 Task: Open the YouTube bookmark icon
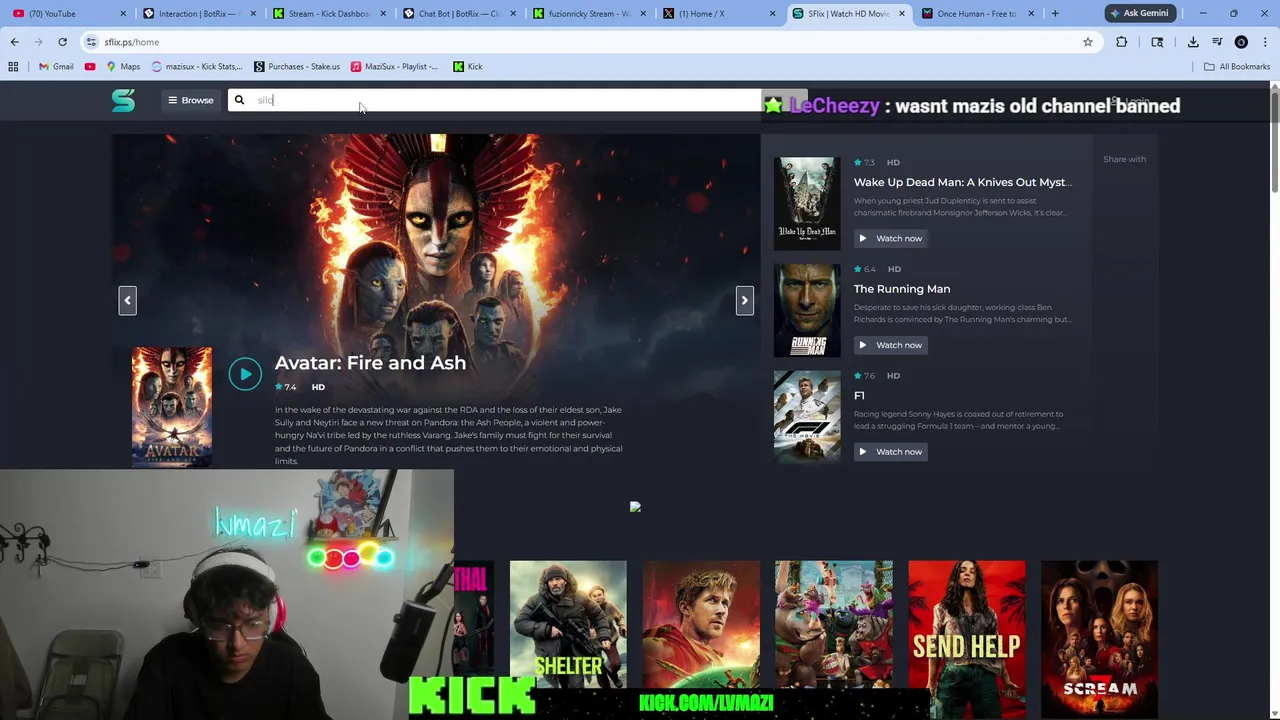(90, 67)
